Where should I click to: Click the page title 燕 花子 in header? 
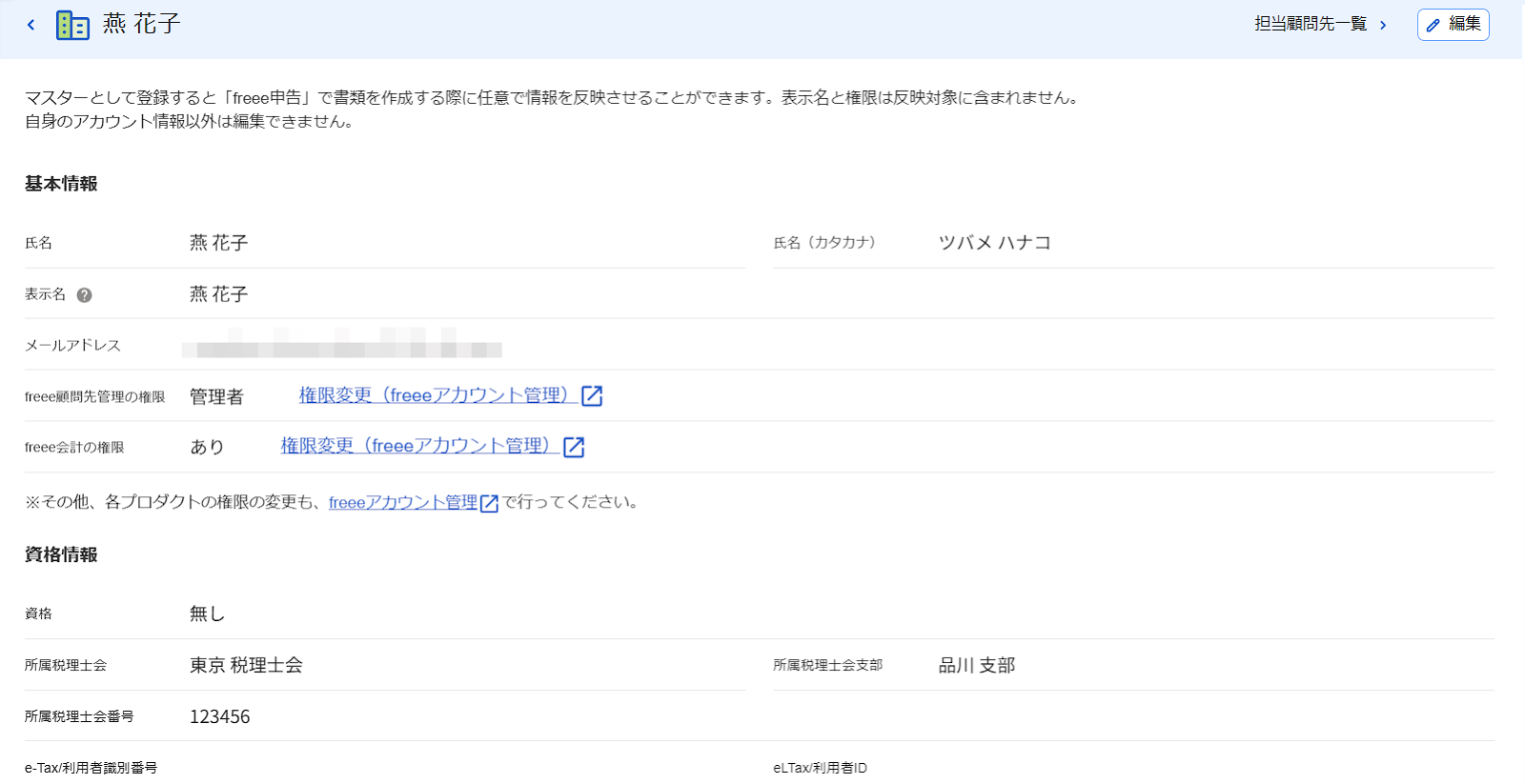[141, 24]
